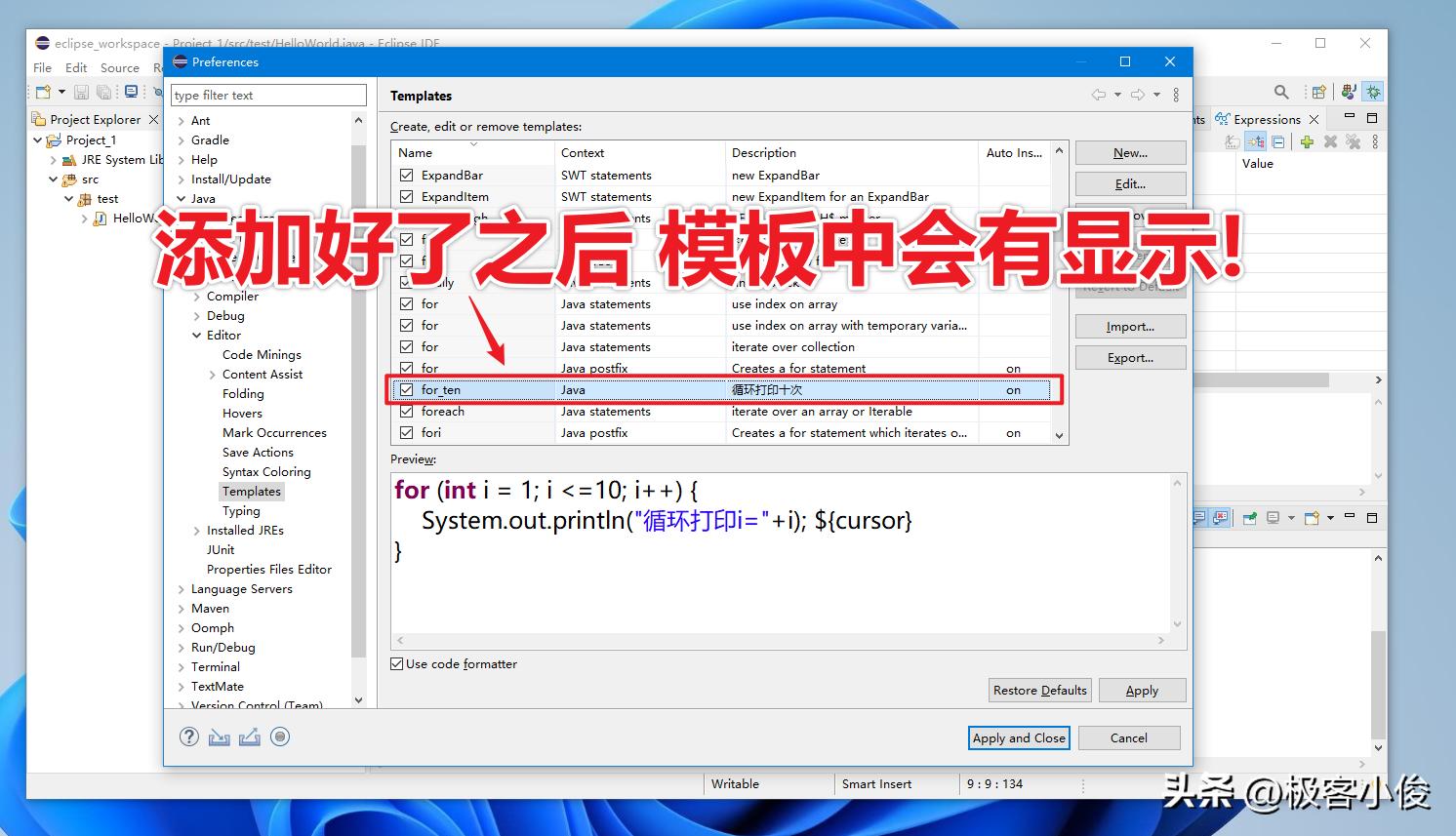Click inside the type filter text field
Image resolution: width=1456 pixels, height=836 pixels.
(268, 95)
